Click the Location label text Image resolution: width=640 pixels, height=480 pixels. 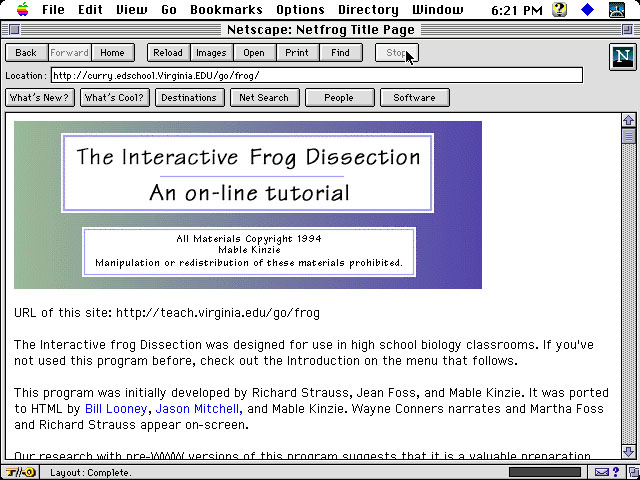click(x=25, y=76)
